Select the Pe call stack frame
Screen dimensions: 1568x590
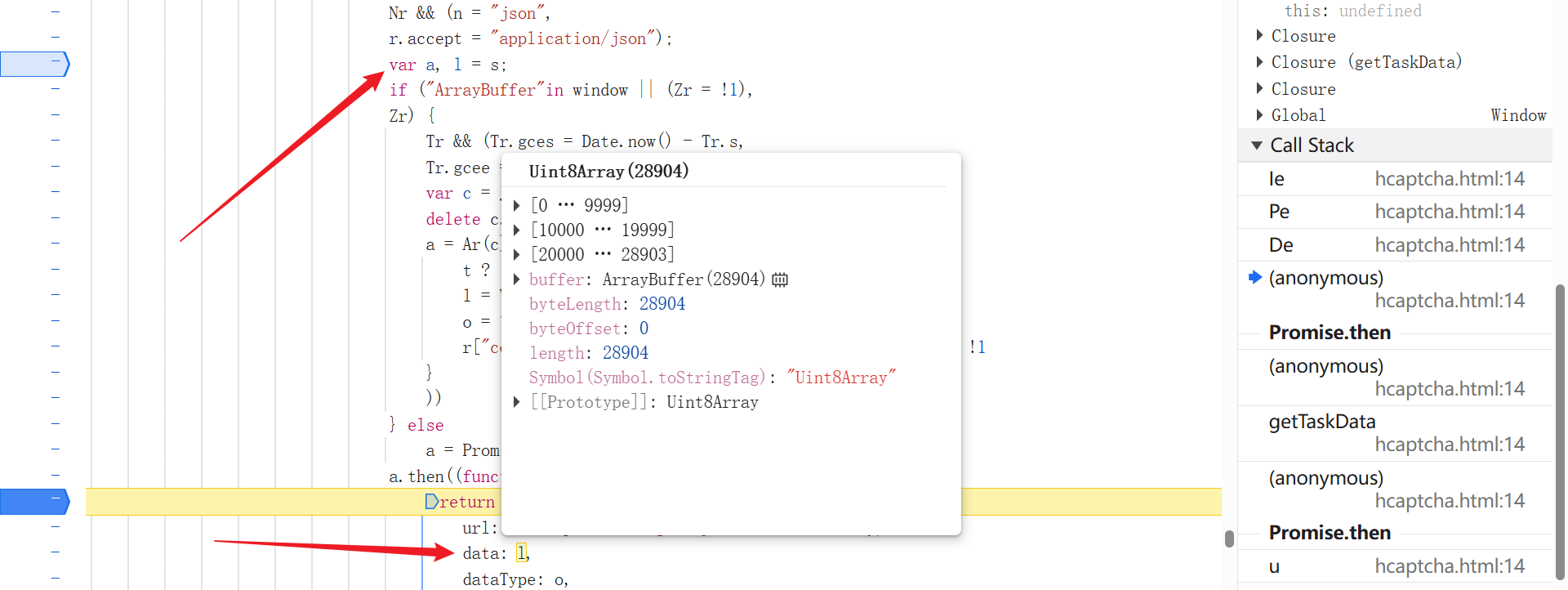coord(1279,212)
